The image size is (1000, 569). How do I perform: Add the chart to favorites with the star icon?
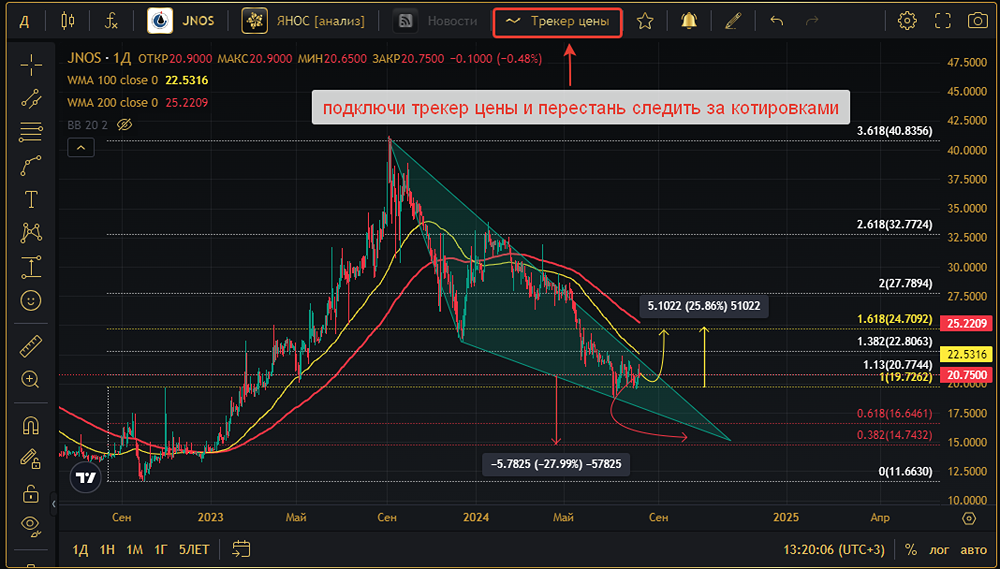coord(645,21)
